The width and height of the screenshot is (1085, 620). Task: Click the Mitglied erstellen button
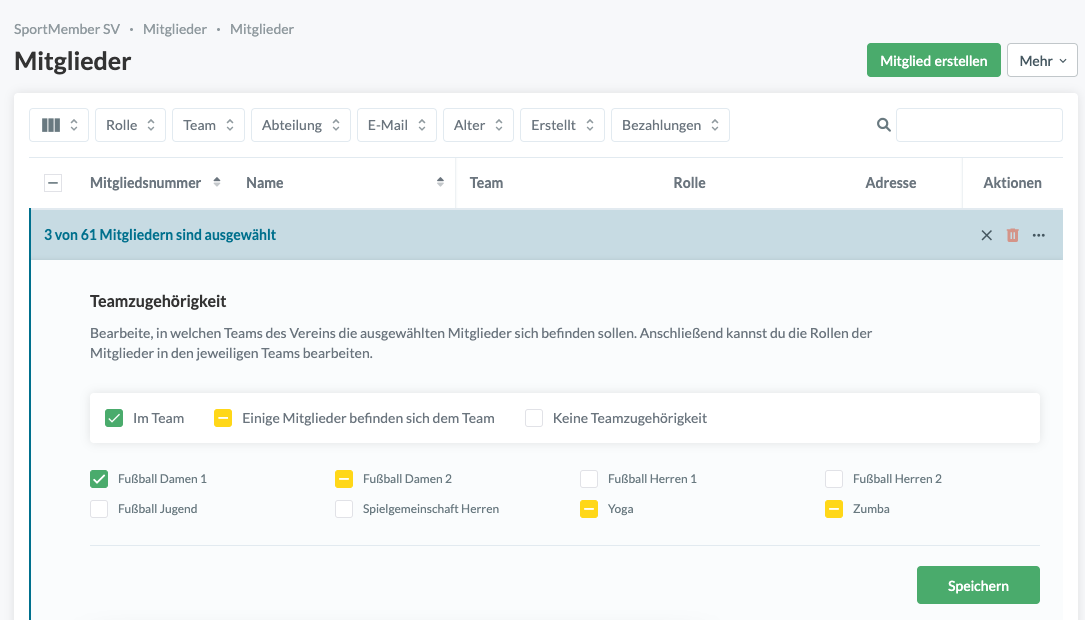coord(933,61)
